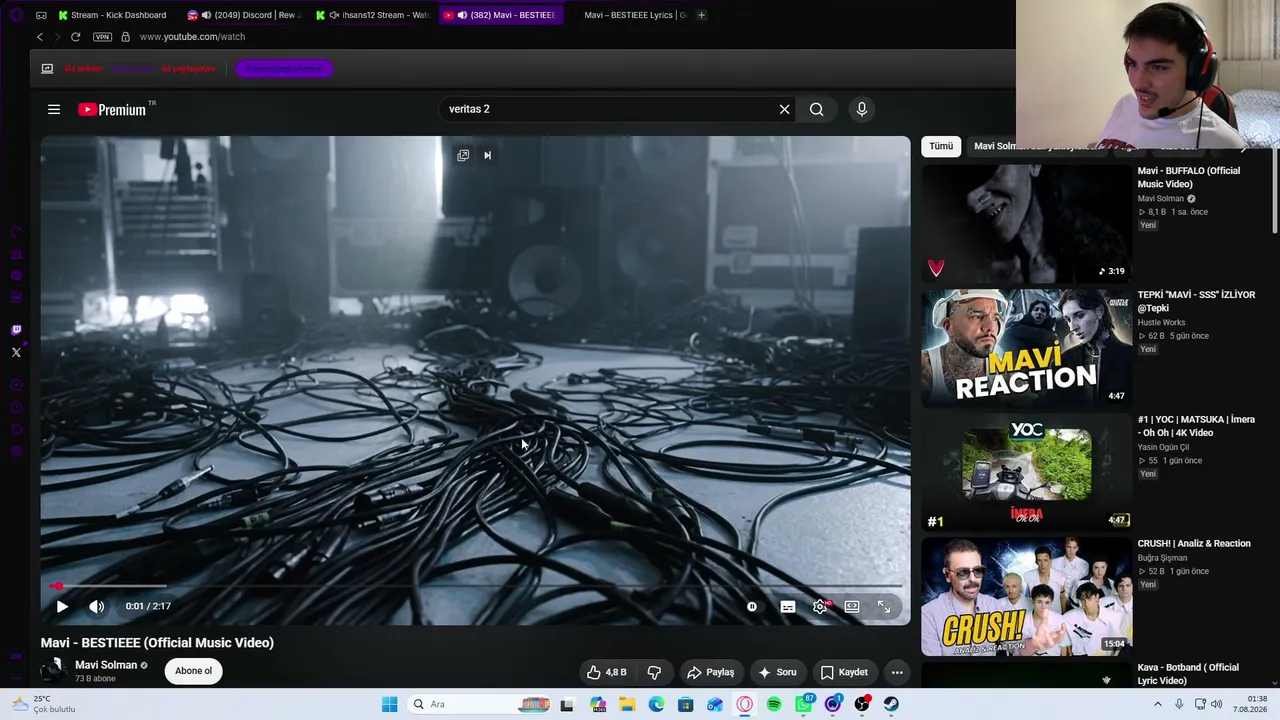Open more actions three-dot menu

pos(897,672)
